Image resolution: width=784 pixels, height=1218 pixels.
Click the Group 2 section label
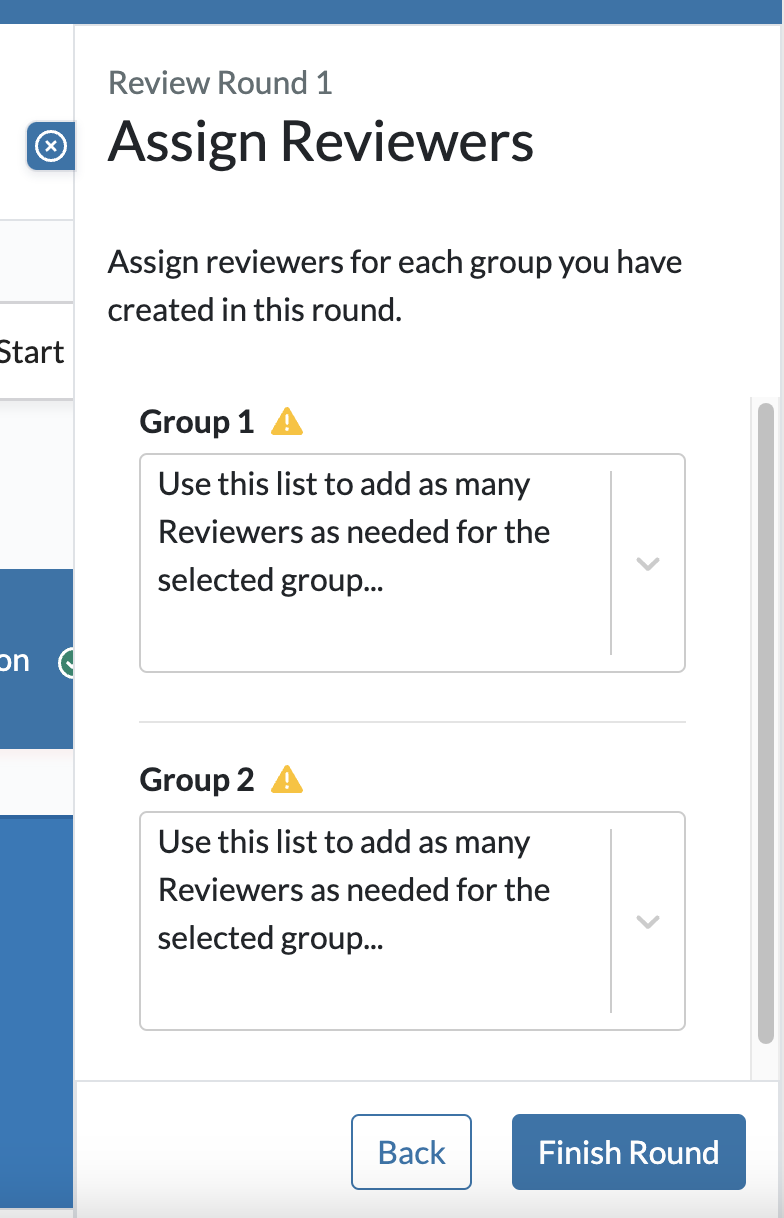[196, 779]
